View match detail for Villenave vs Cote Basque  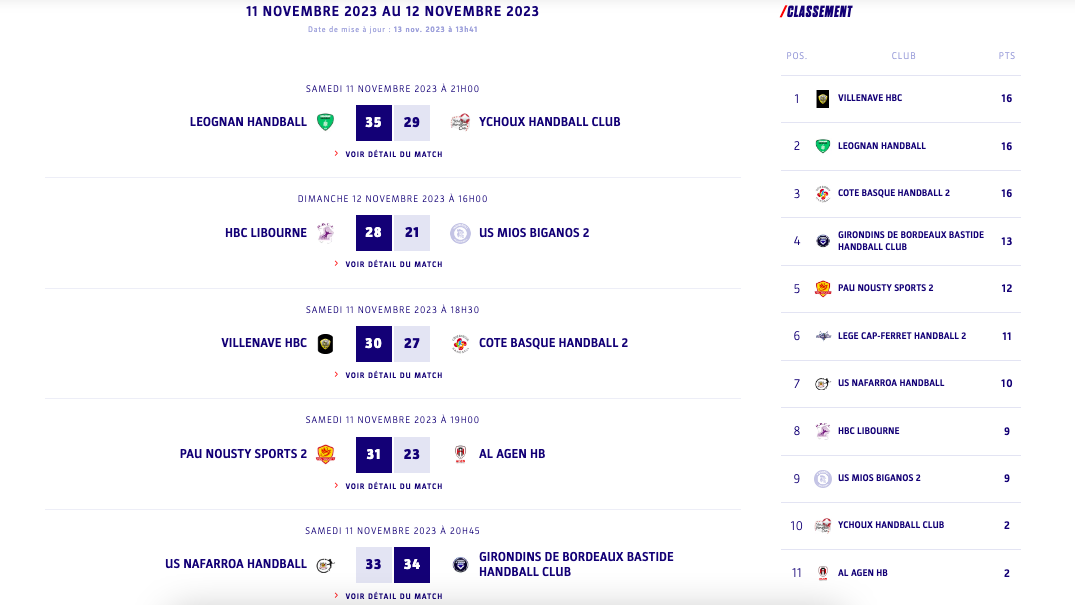tap(393, 375)
